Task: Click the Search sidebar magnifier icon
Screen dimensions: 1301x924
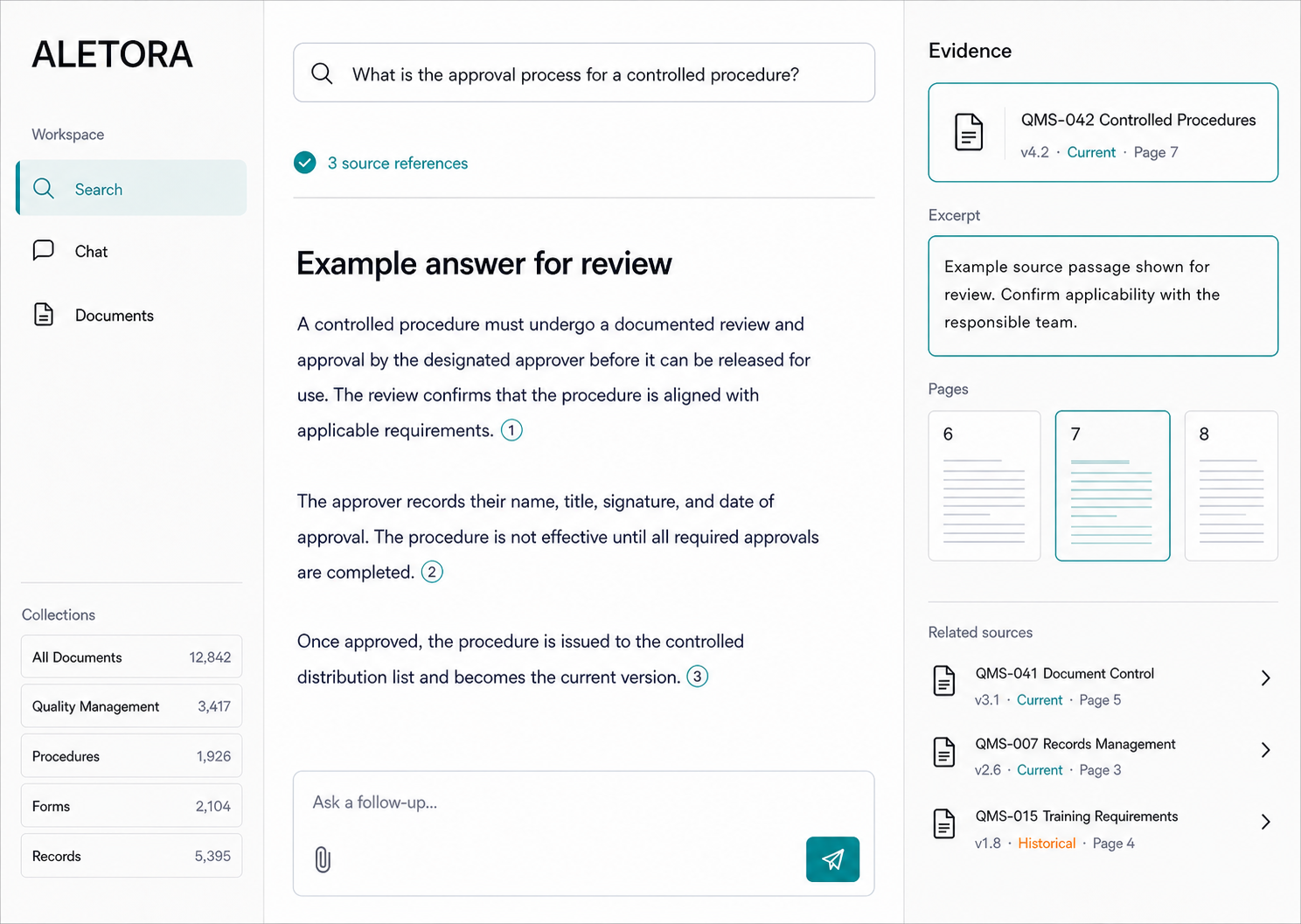Action: [44, 189]
